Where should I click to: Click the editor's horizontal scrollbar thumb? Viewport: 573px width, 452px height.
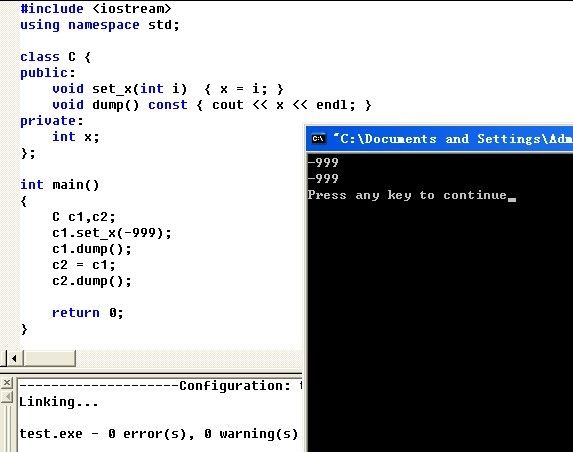[50, 358]
